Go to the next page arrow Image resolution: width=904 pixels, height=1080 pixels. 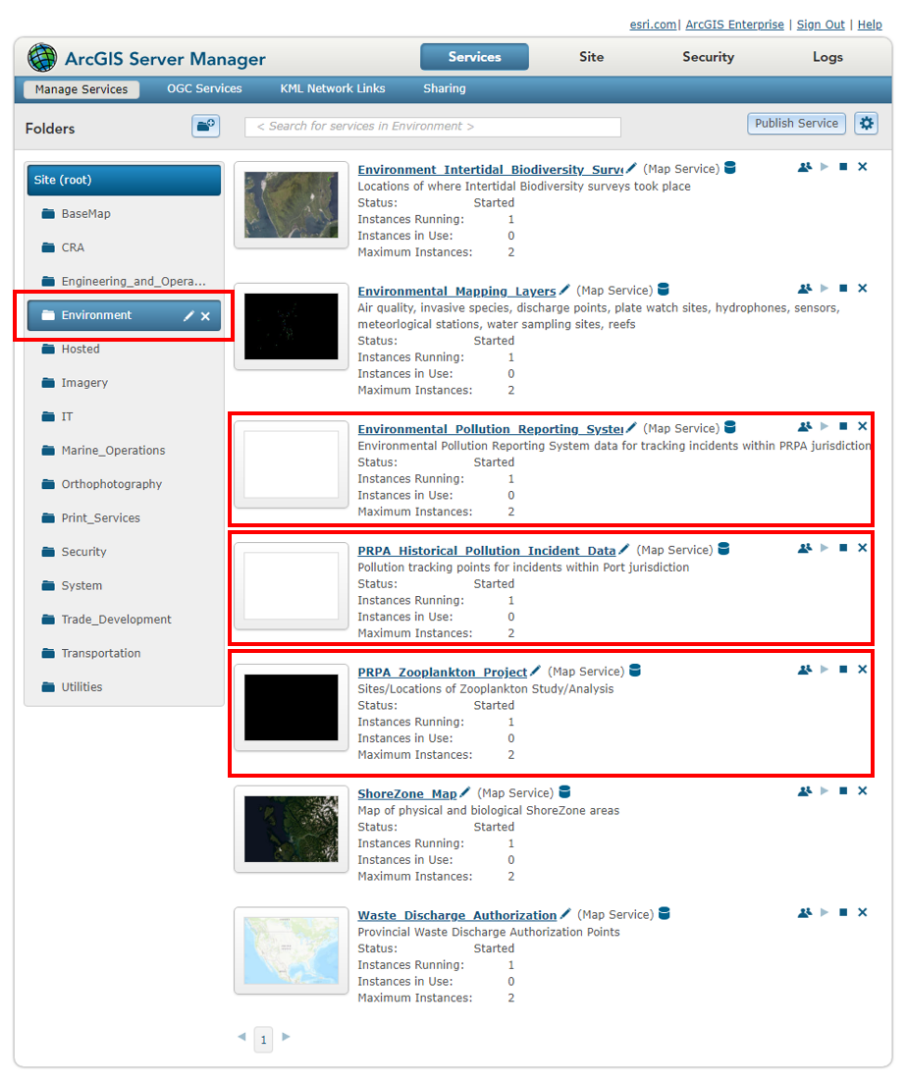coord(286,1037)
